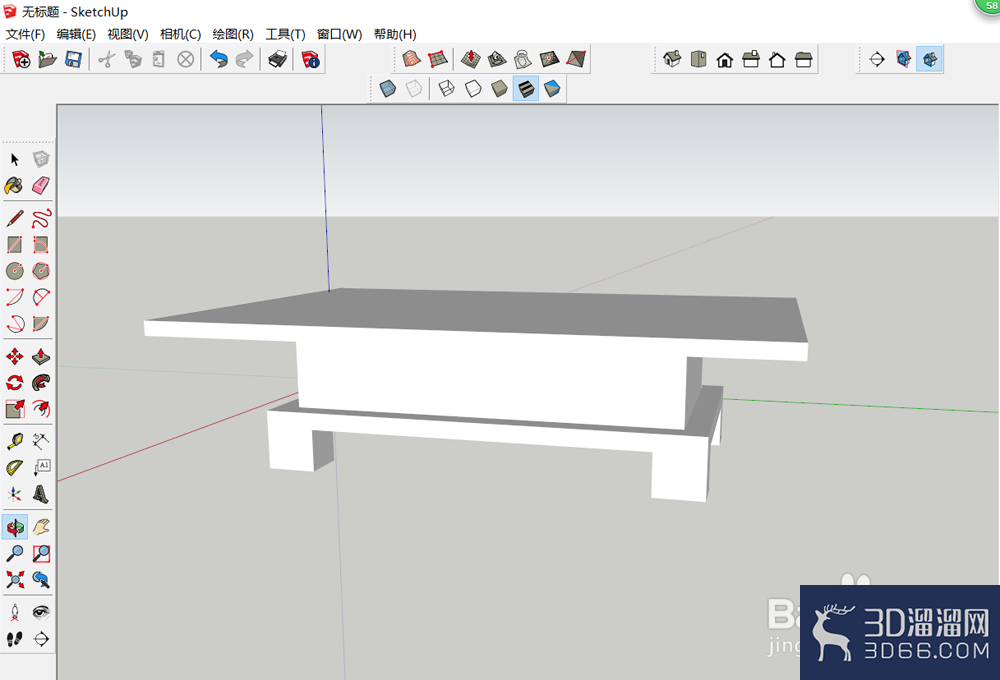
Task: Select the Pan hand tool
Action: 41,527
